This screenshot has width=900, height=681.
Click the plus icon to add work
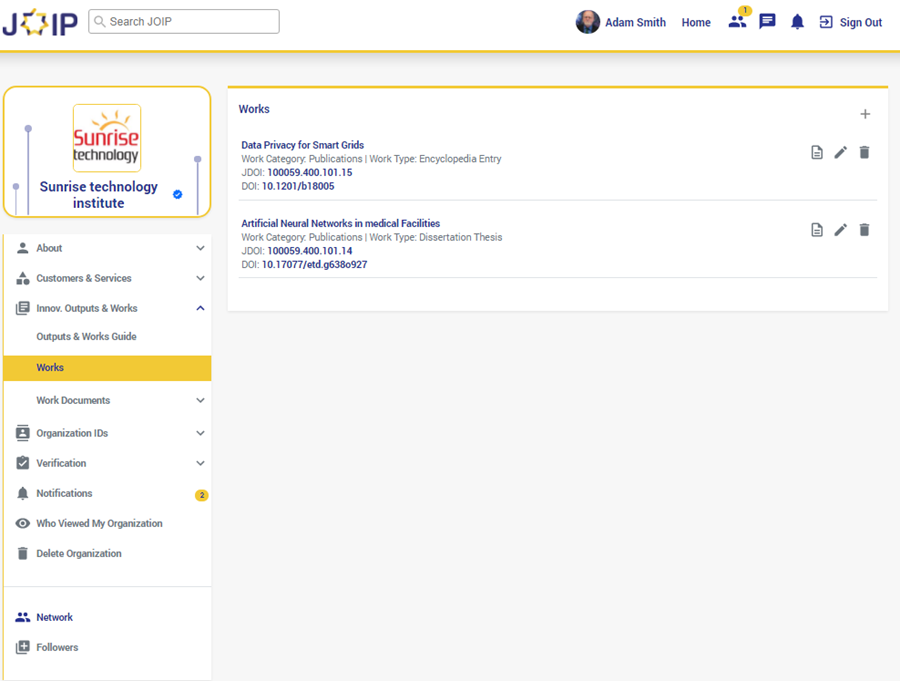pos(865,114)
